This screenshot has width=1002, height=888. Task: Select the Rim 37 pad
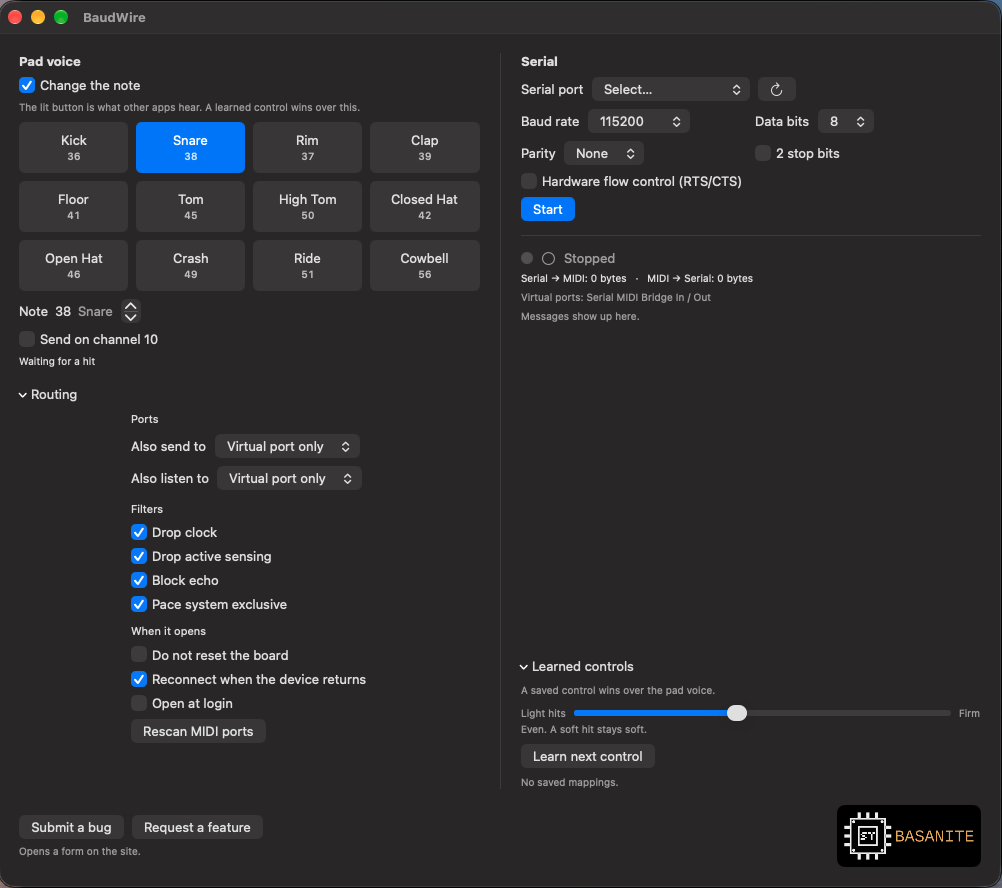307,148
